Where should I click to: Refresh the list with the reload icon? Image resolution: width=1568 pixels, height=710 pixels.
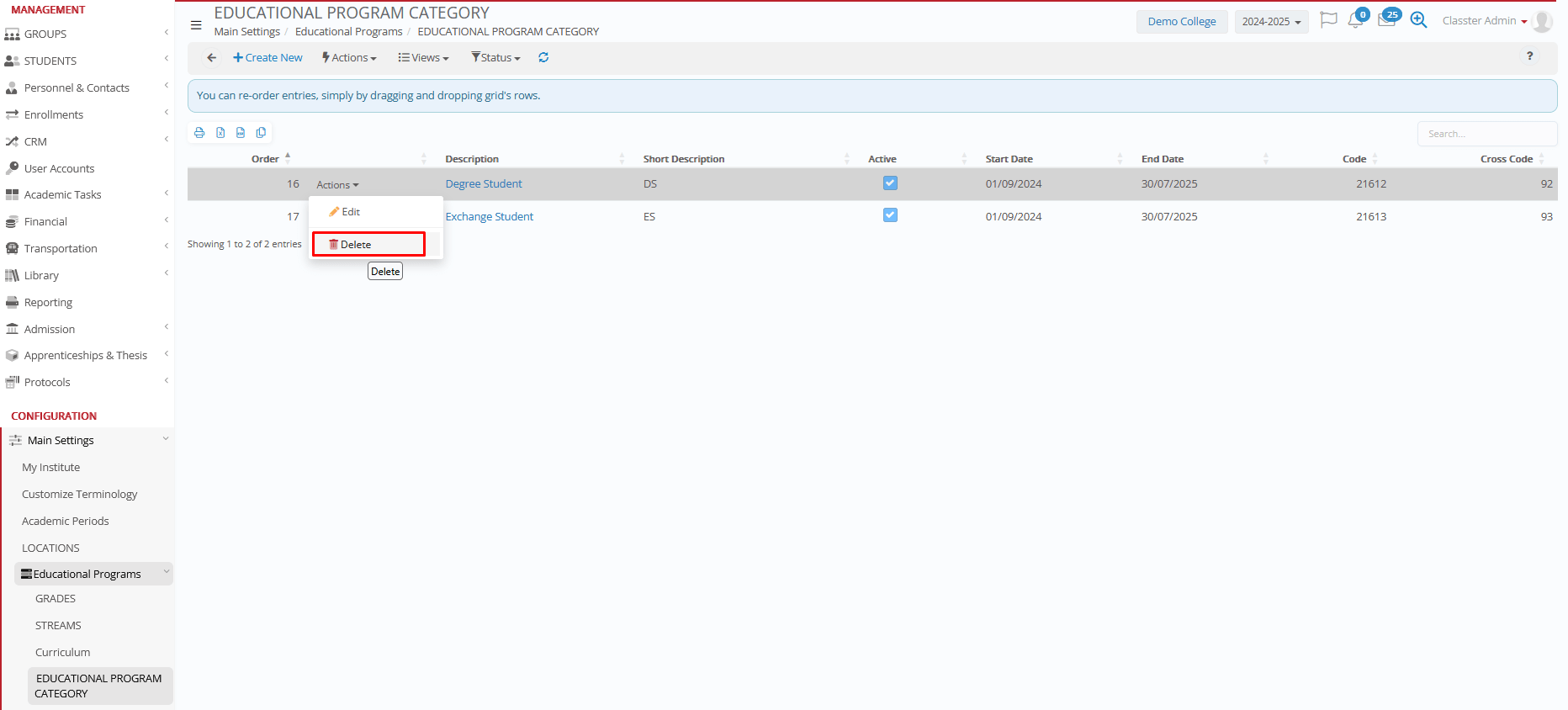[543, 58]
